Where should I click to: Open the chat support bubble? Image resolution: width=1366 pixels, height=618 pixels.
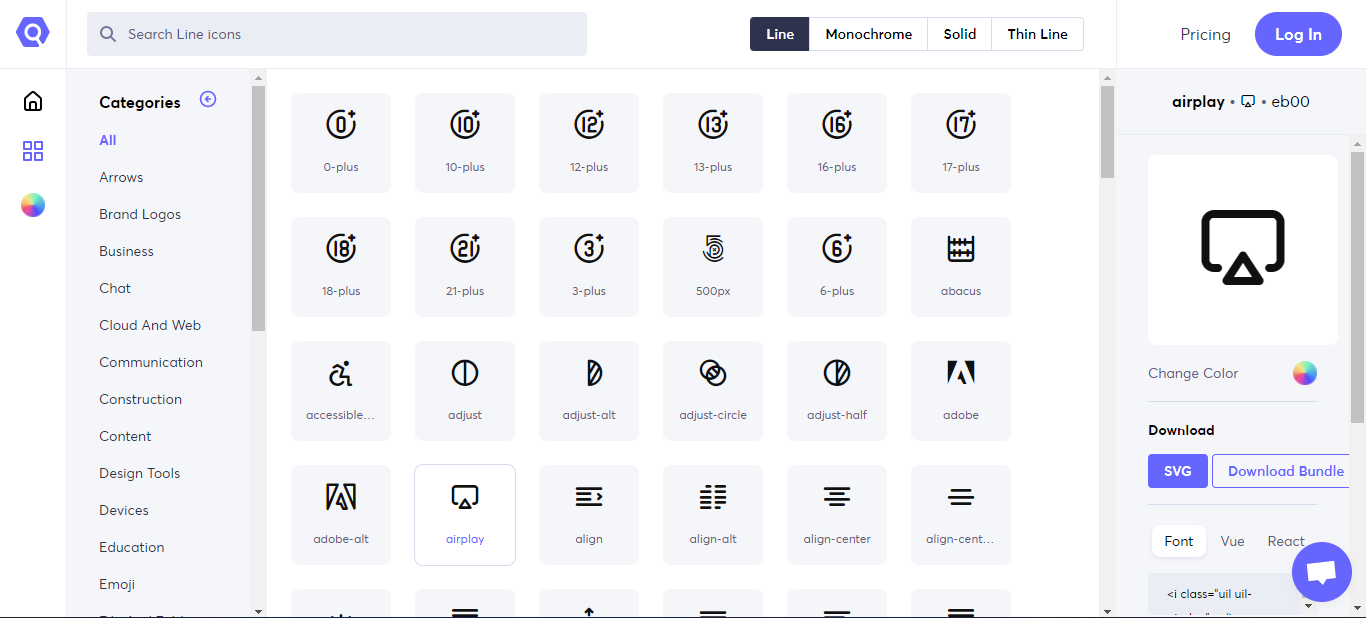[1322, 572]
